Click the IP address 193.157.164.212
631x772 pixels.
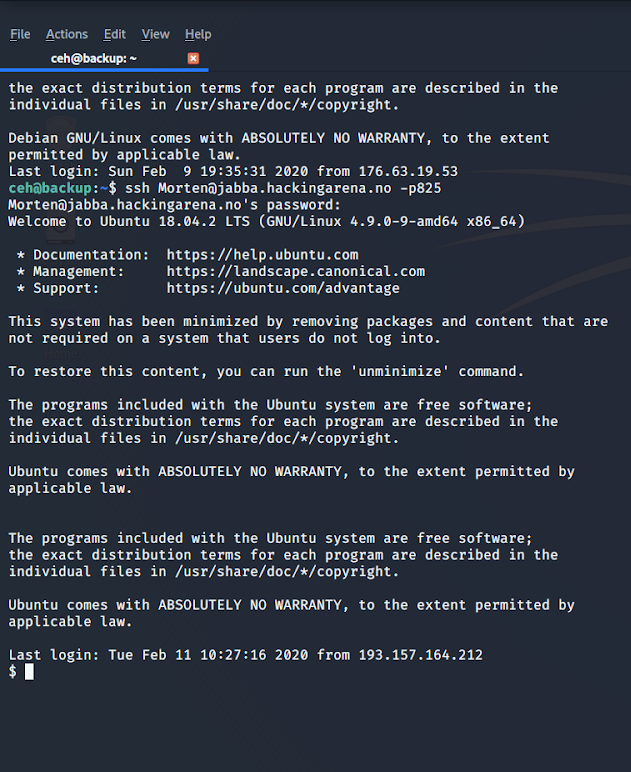[421, 655]
